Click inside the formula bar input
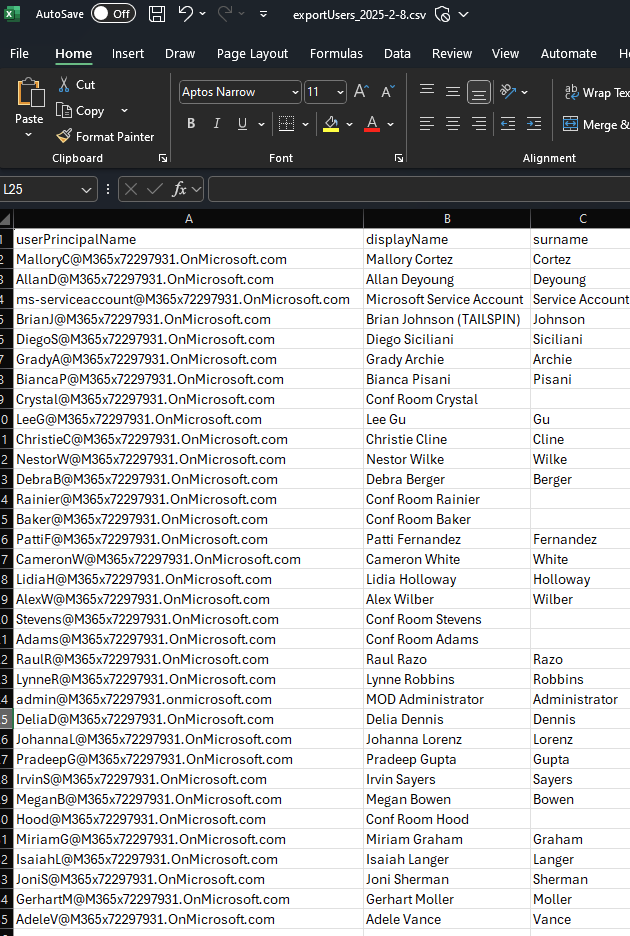Viewport: 630px width, 936px height. click(x=419, y=189)
